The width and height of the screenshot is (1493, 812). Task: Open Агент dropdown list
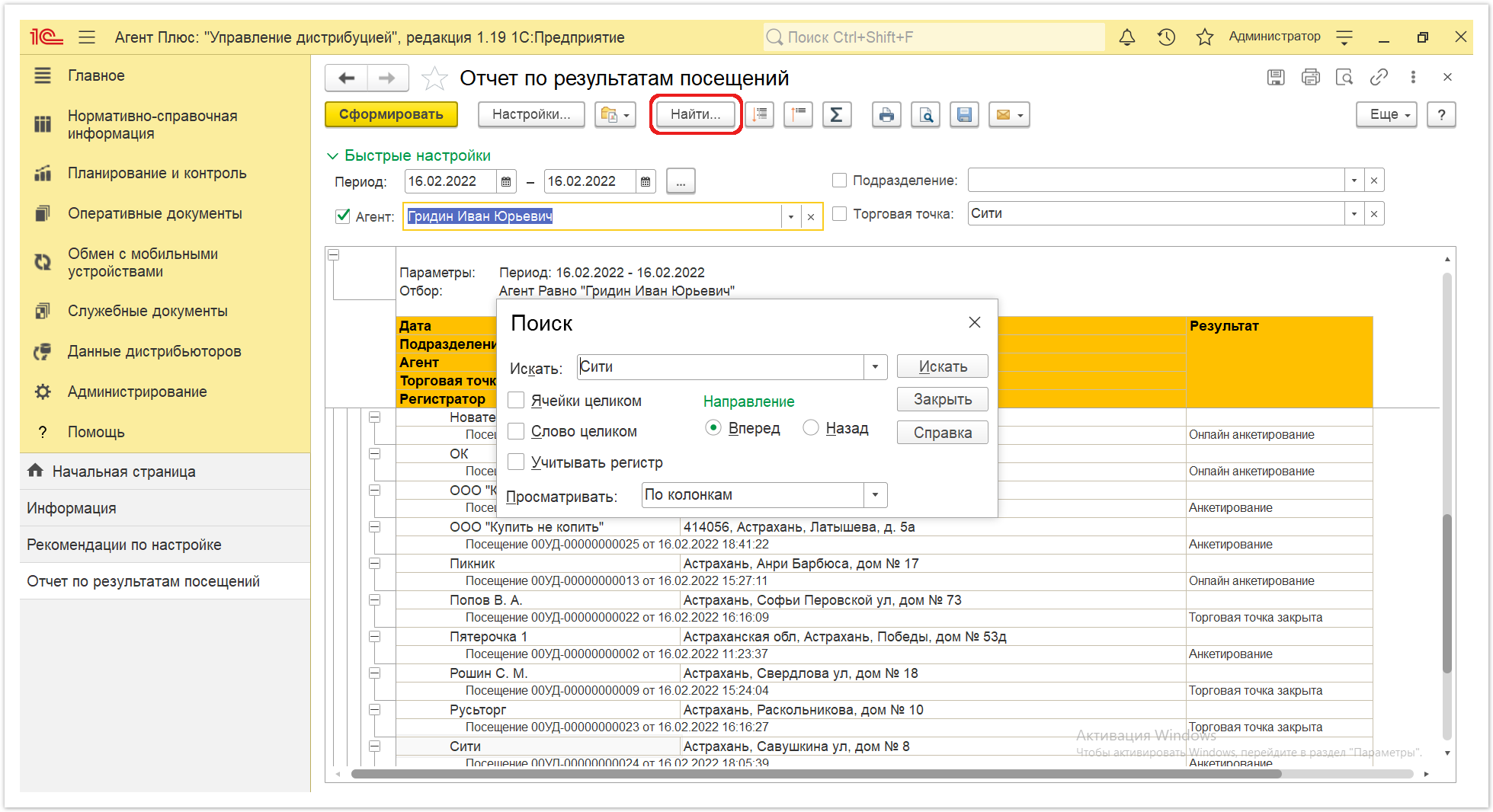coord(791,217)
